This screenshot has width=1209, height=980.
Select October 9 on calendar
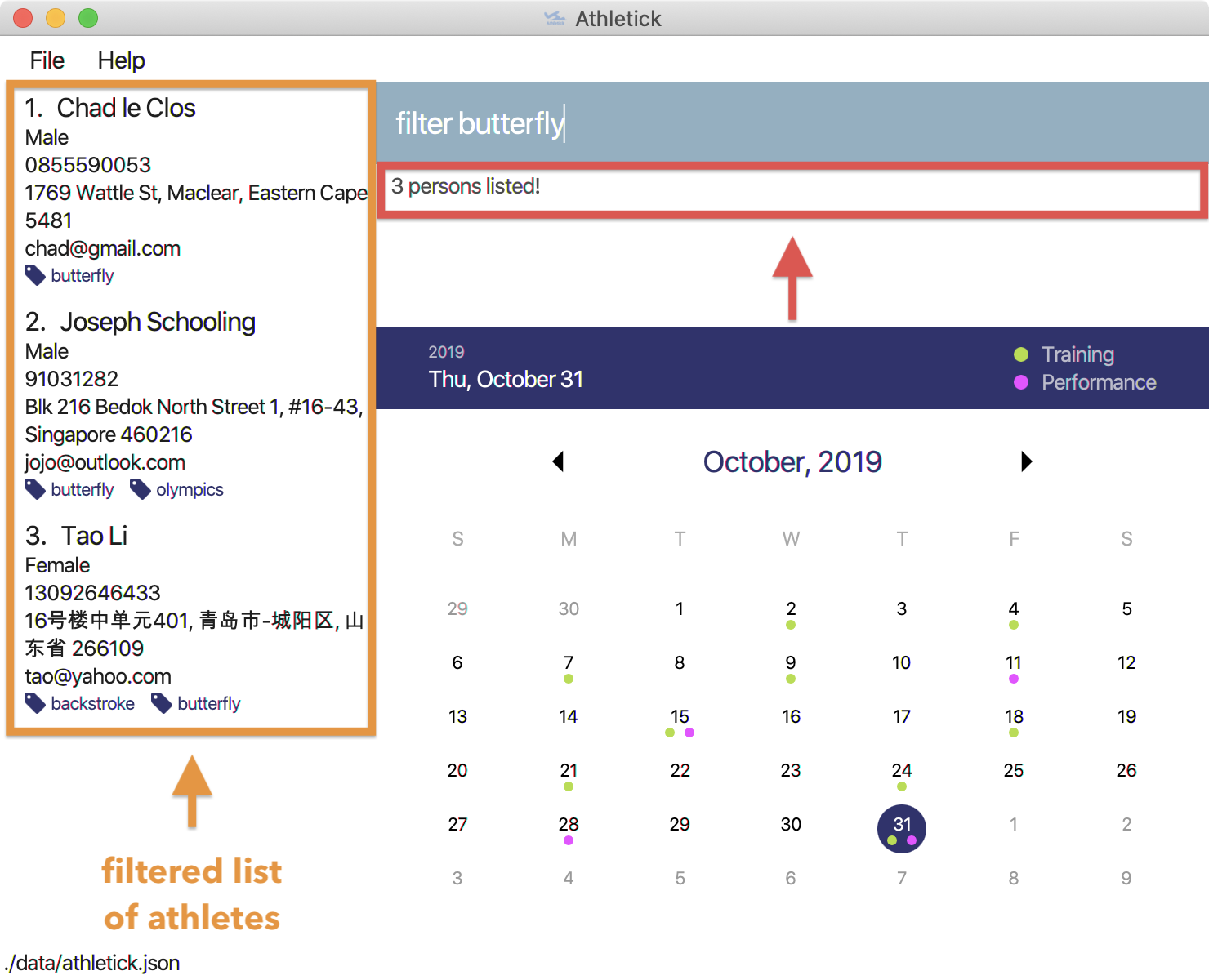click(x=791, y=663)
